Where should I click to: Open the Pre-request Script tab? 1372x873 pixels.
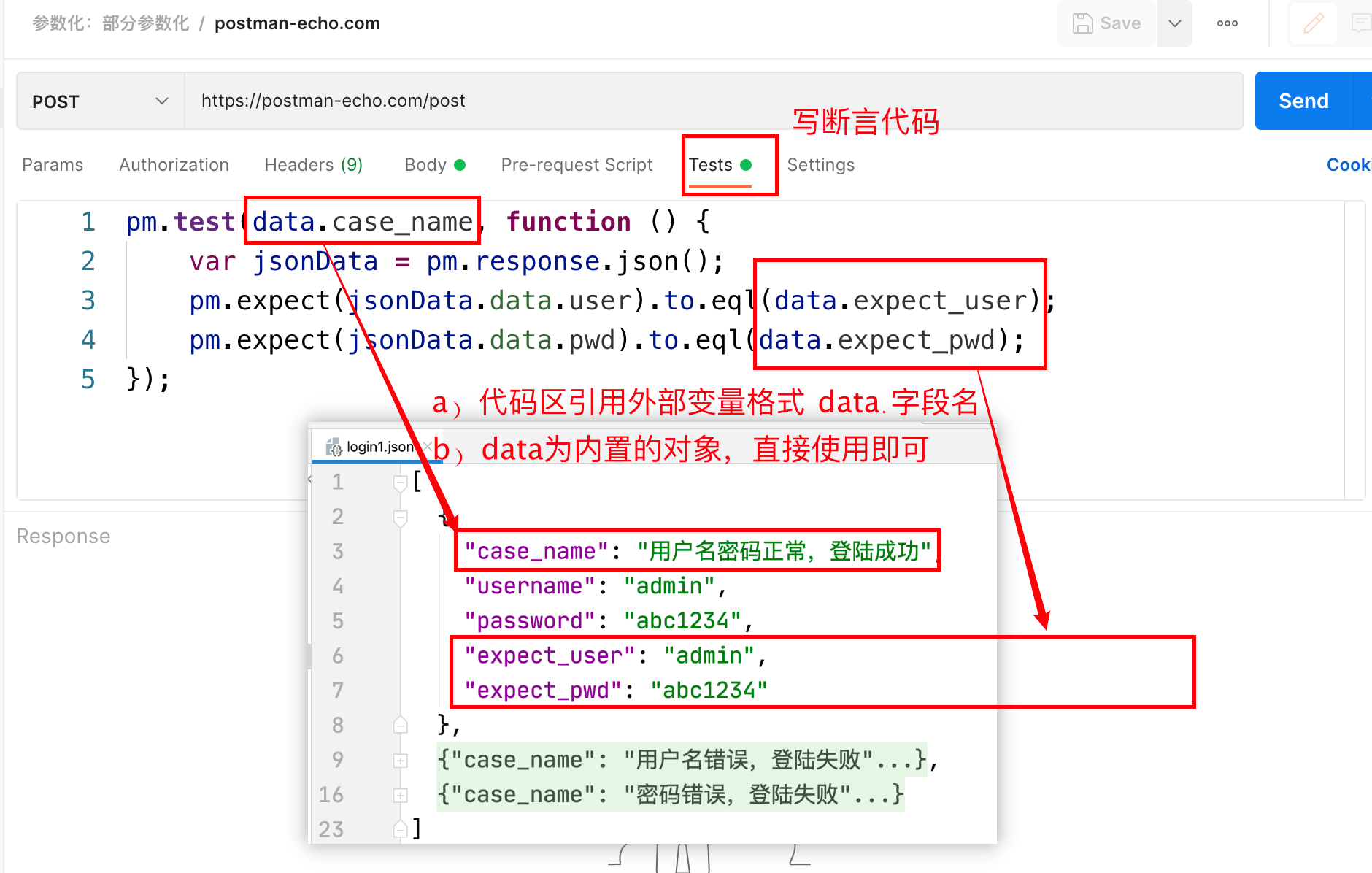click(577, 165)
